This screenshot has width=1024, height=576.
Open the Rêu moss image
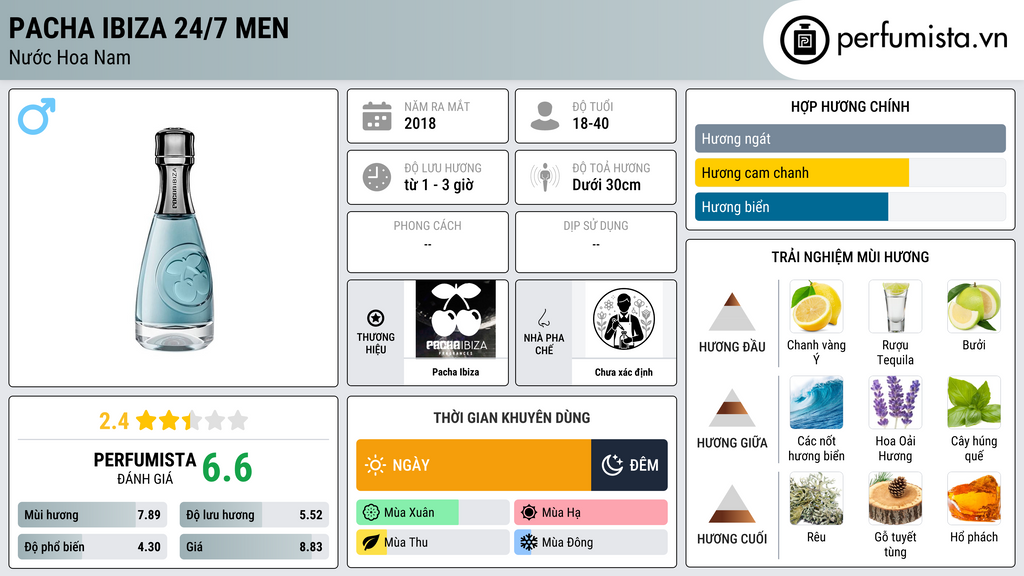click(816, 498)
